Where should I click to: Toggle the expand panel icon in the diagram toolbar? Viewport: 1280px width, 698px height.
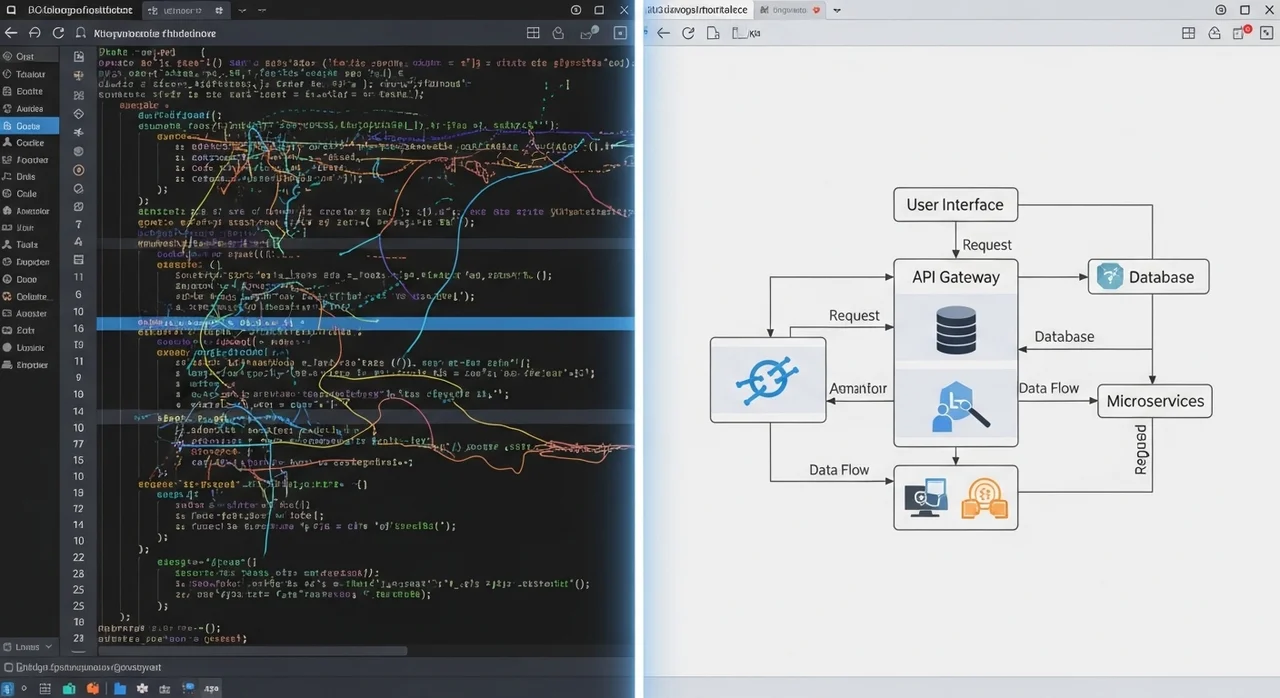[1266, 33]
